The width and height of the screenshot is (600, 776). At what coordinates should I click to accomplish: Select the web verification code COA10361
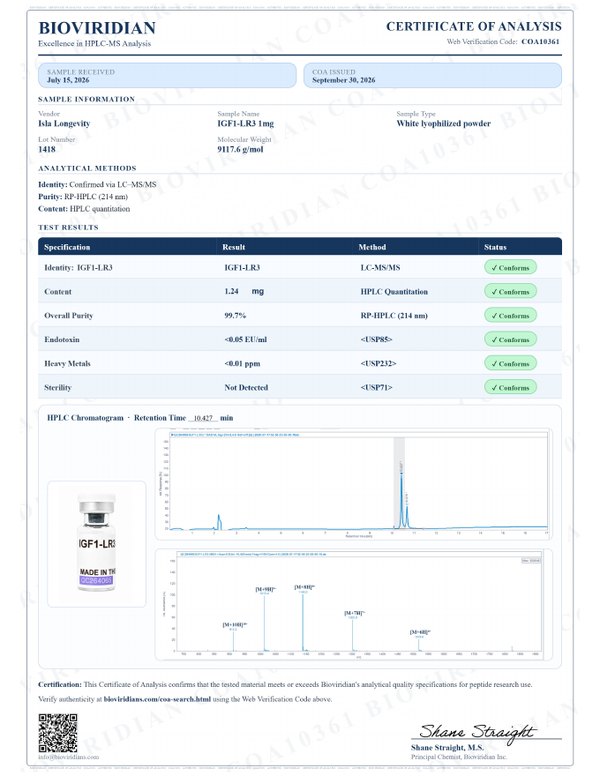(x=540, y=42)
